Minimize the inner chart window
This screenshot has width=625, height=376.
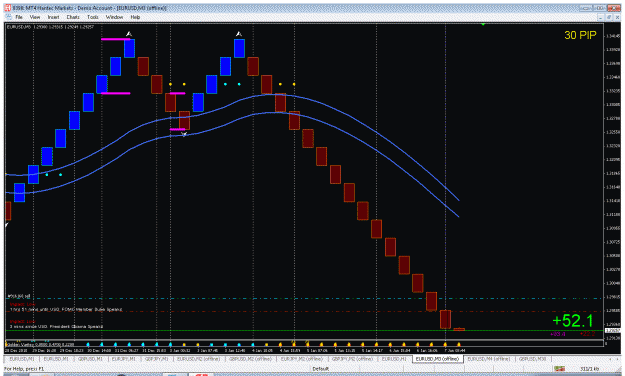click(601, 17)
